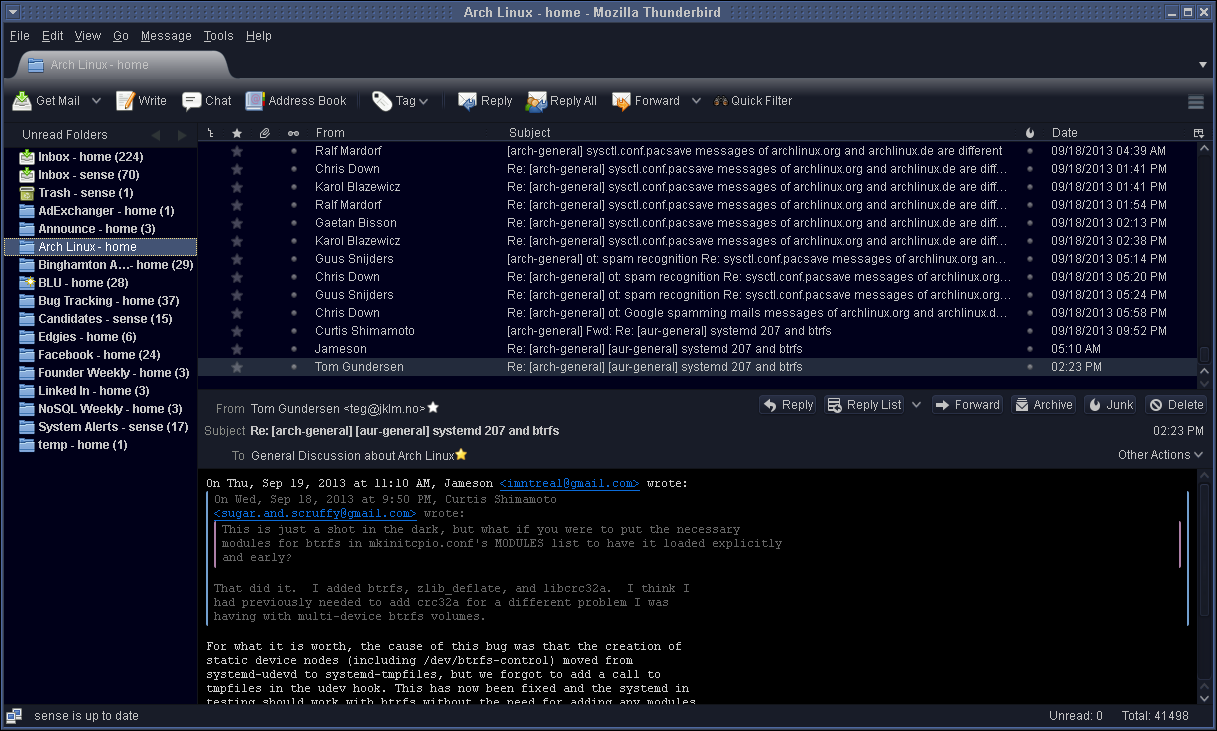Star the Curtis Shimamoto message
The image size is (1217, 731).
237,331
